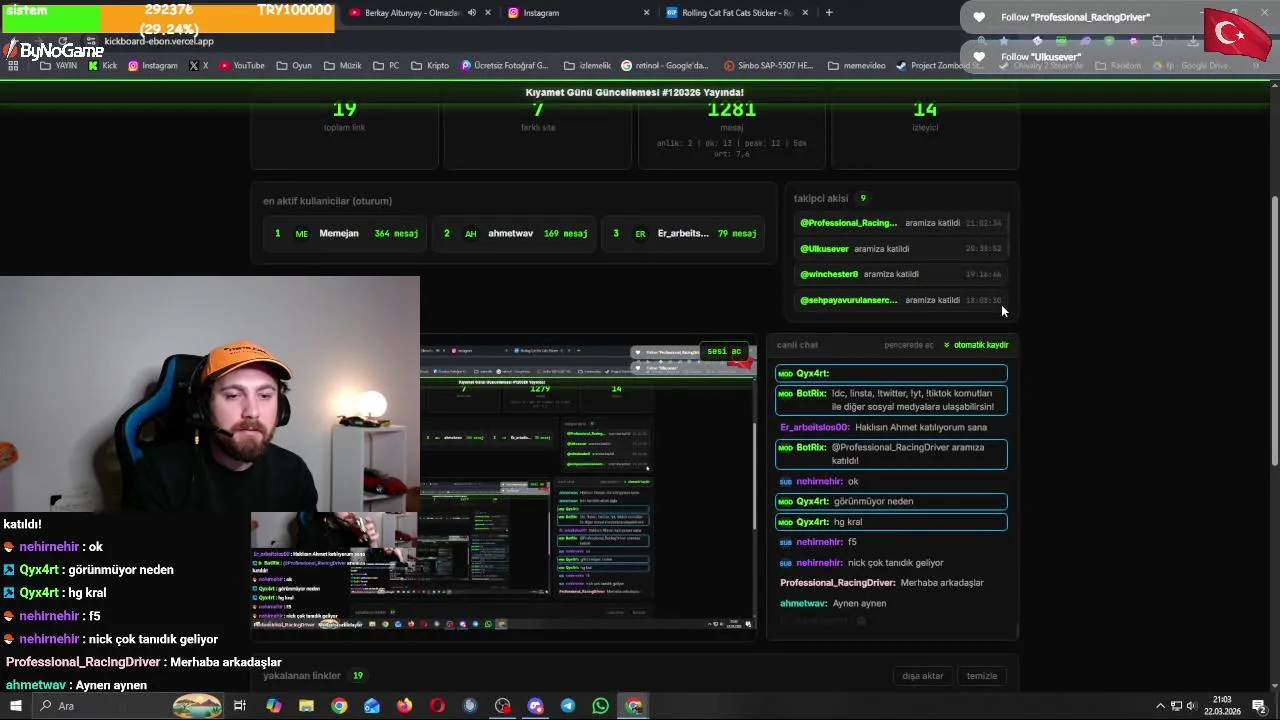Open the Windows Start menu
This screenshot has height=720, width=1280.
coord(15,706)
